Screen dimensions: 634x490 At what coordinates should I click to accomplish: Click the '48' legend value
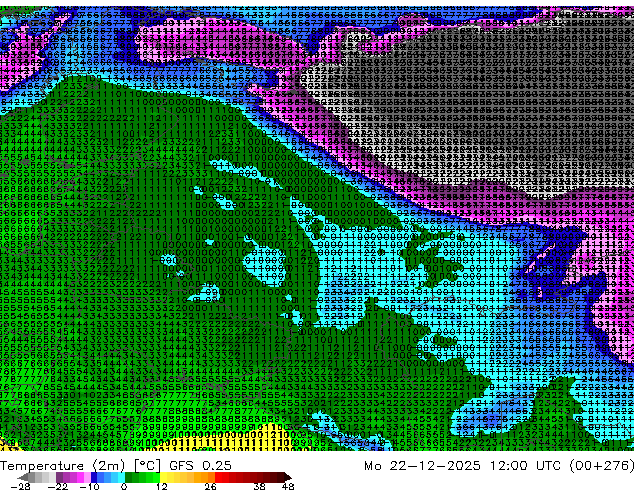(x=288, y=486)
